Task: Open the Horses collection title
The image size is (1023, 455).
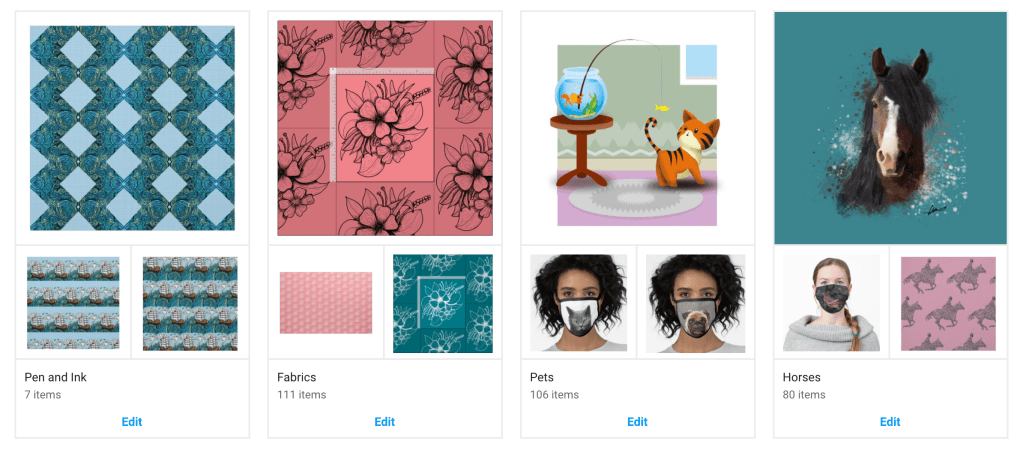Action: 802,377
